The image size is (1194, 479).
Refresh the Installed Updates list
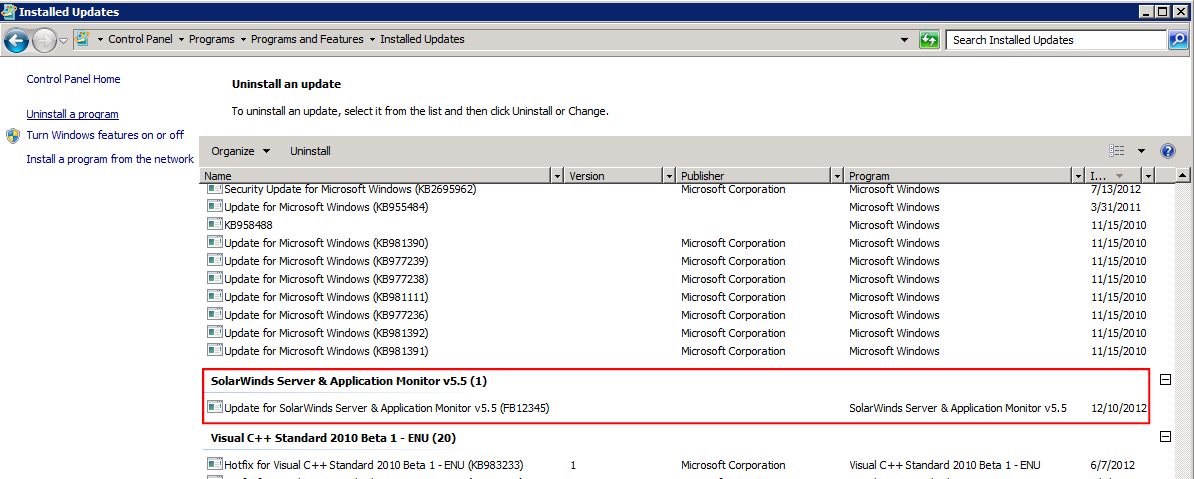tap(928, 40)
